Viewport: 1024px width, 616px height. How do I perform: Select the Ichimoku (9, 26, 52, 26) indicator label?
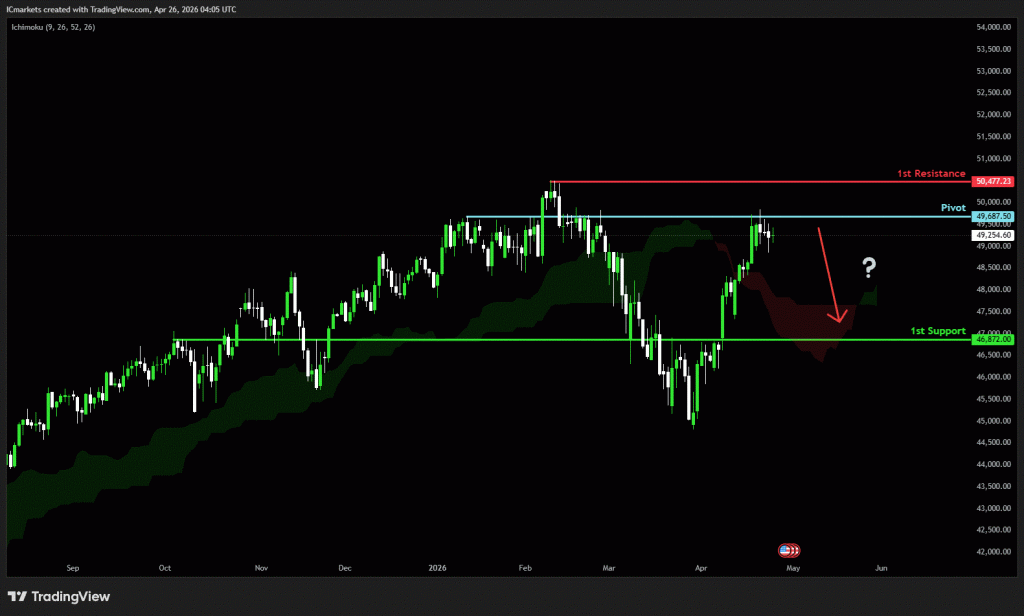[x=55, y=26]
